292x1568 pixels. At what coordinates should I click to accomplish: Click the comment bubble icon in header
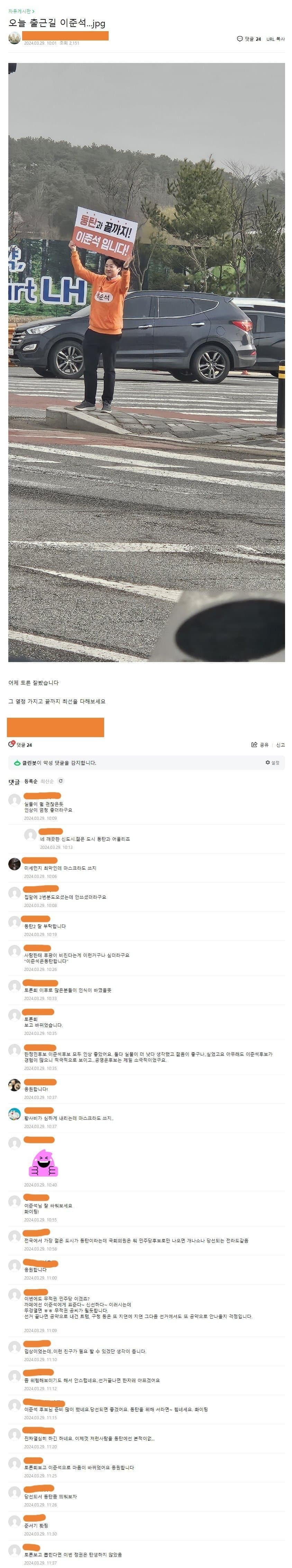pos(240,39)
